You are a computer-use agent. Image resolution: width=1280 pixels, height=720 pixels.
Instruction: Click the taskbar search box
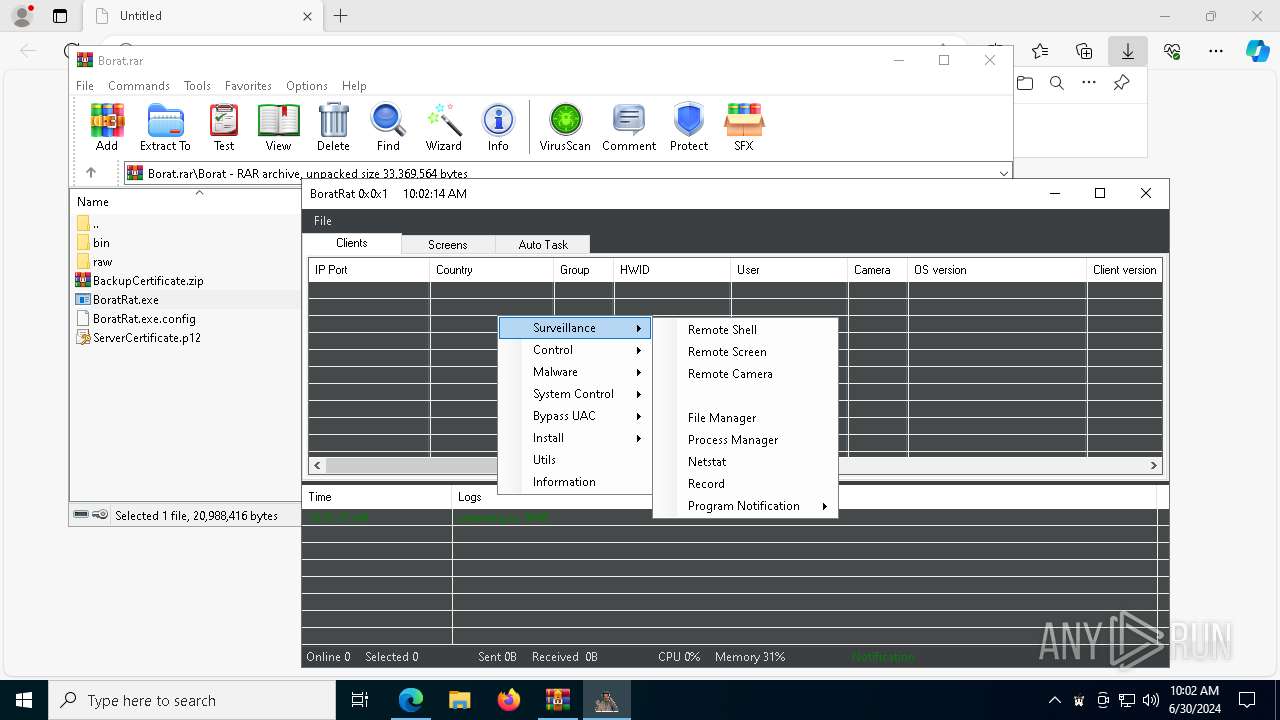tap(192, 700)
